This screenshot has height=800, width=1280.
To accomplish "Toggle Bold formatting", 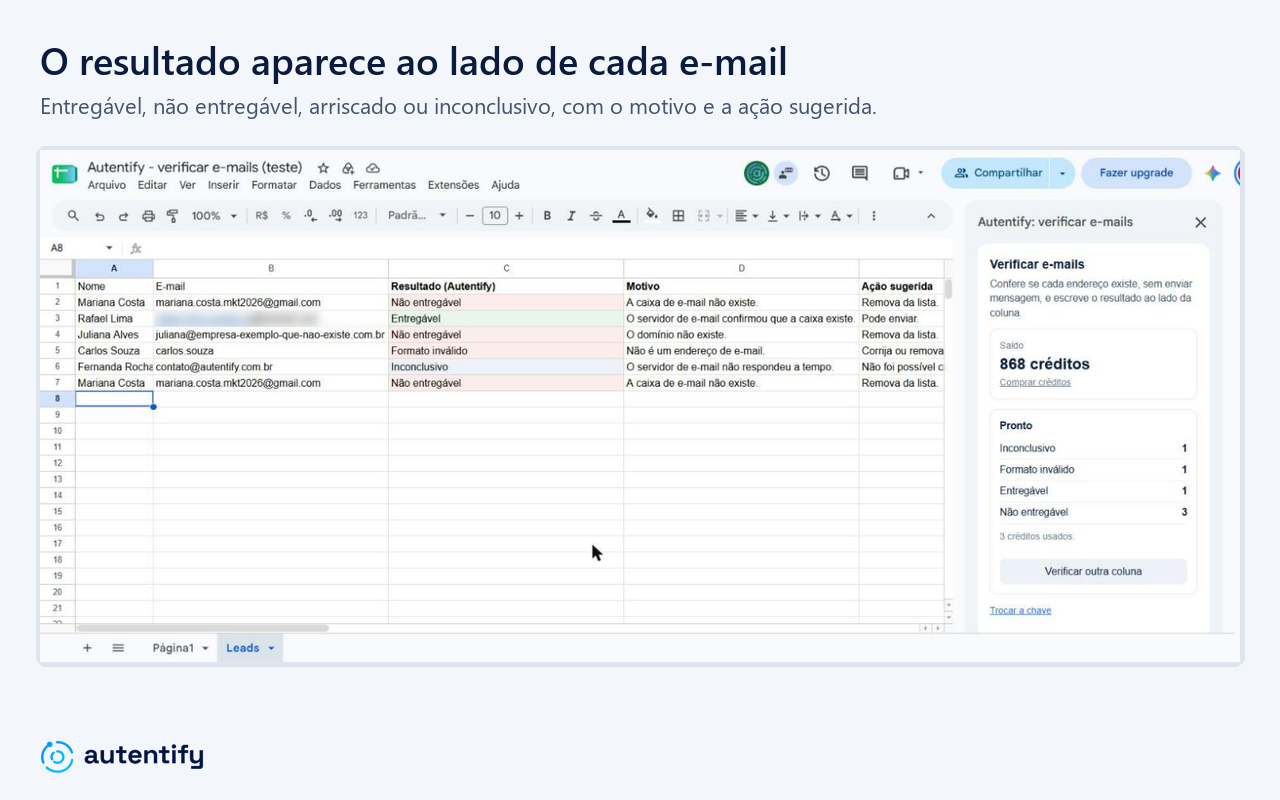I will (x=547, y=215).
